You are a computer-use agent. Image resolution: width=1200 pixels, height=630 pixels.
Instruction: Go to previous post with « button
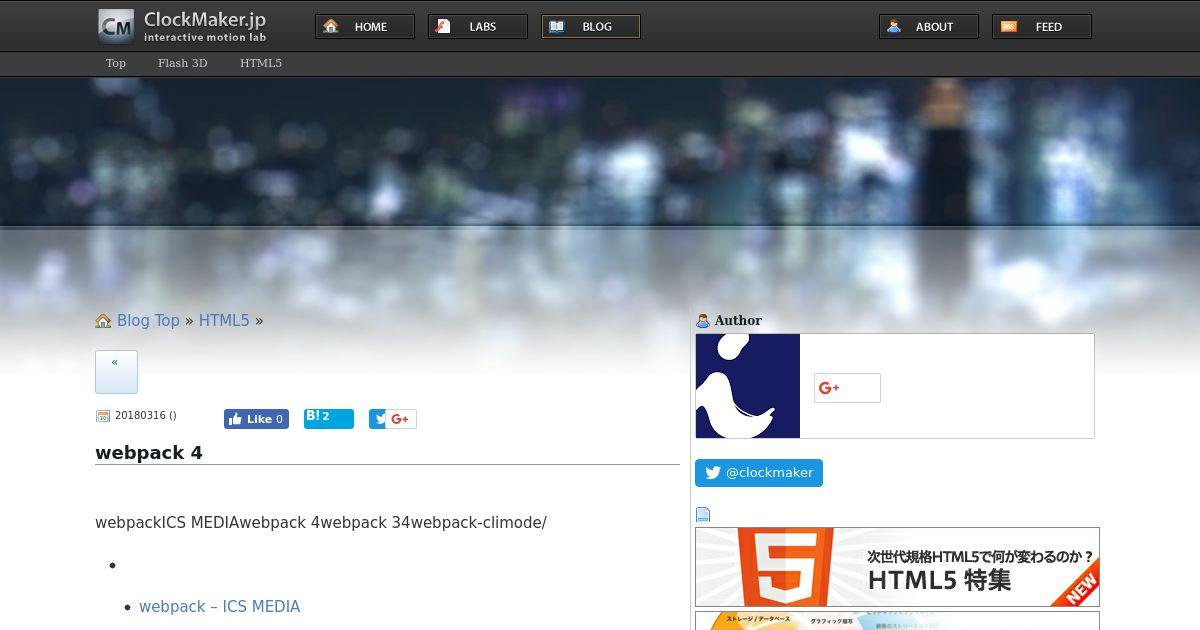[x=116, y=372]
